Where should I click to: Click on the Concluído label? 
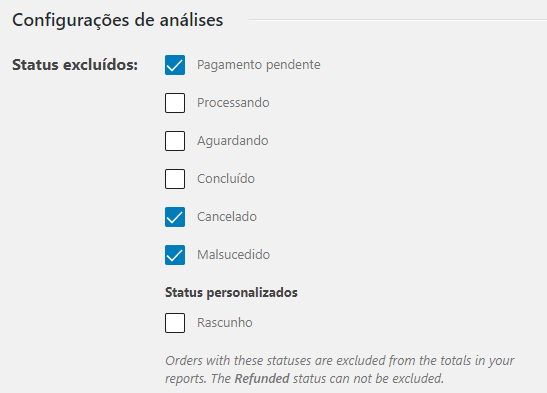click(226, 179)
